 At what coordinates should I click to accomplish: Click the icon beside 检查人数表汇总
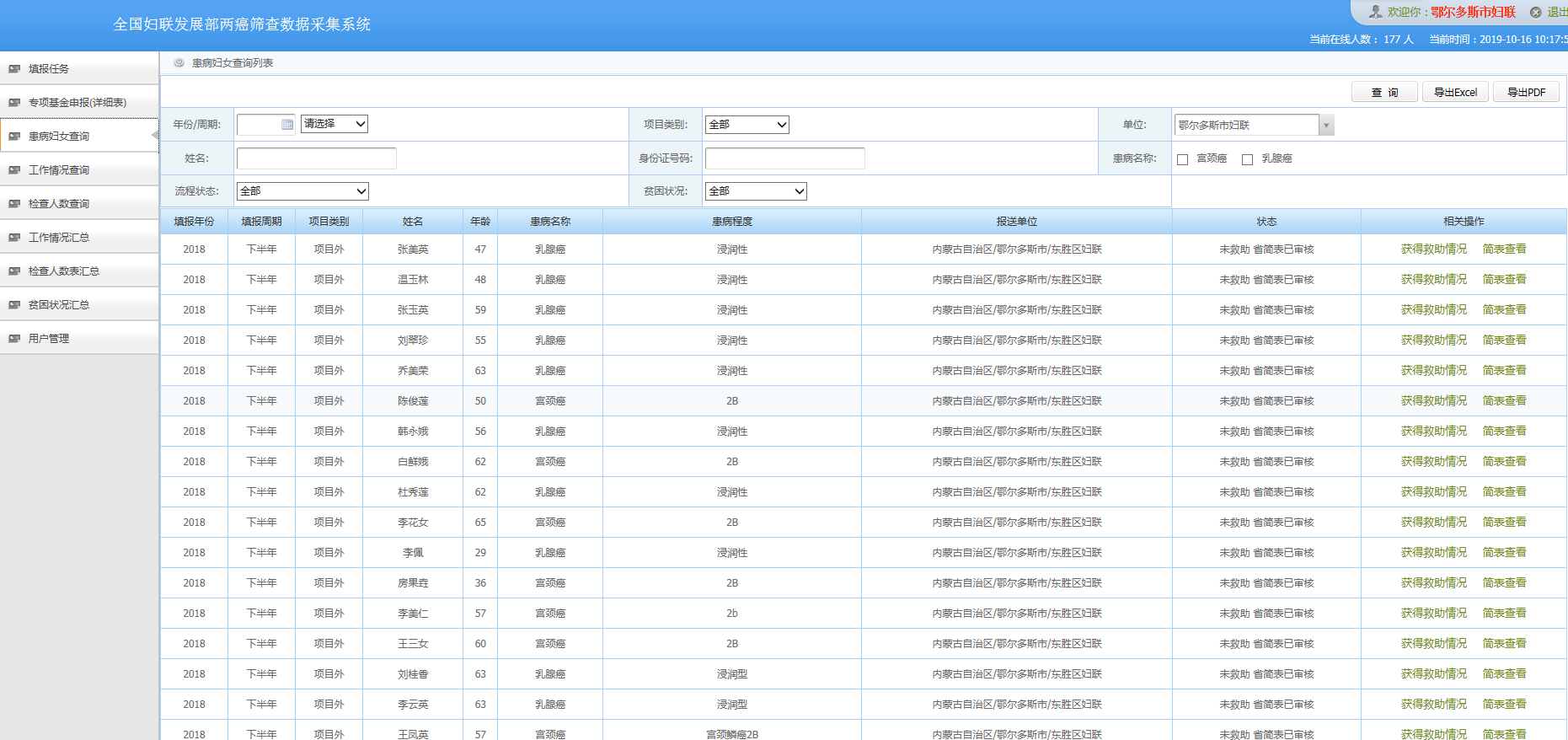(x=14, y=271)
